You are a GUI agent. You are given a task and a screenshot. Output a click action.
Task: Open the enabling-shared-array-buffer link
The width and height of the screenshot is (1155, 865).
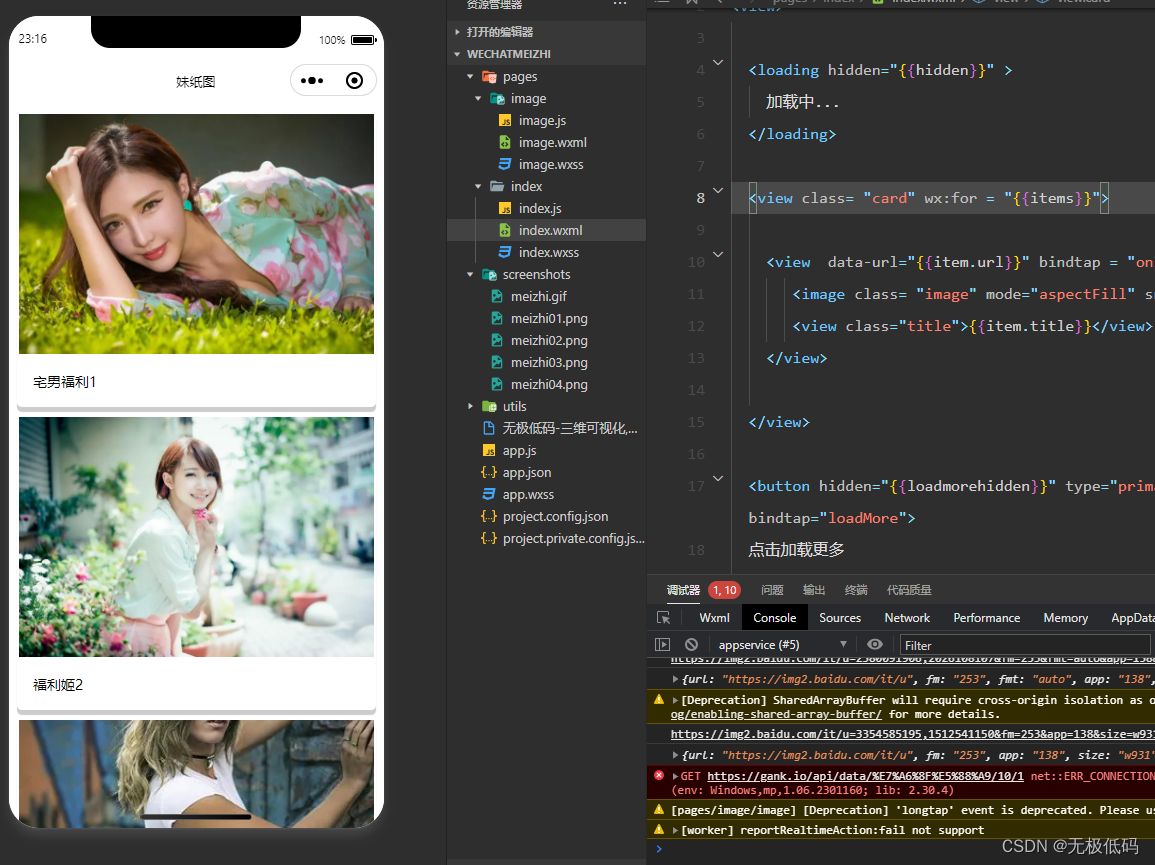(776, 714)
